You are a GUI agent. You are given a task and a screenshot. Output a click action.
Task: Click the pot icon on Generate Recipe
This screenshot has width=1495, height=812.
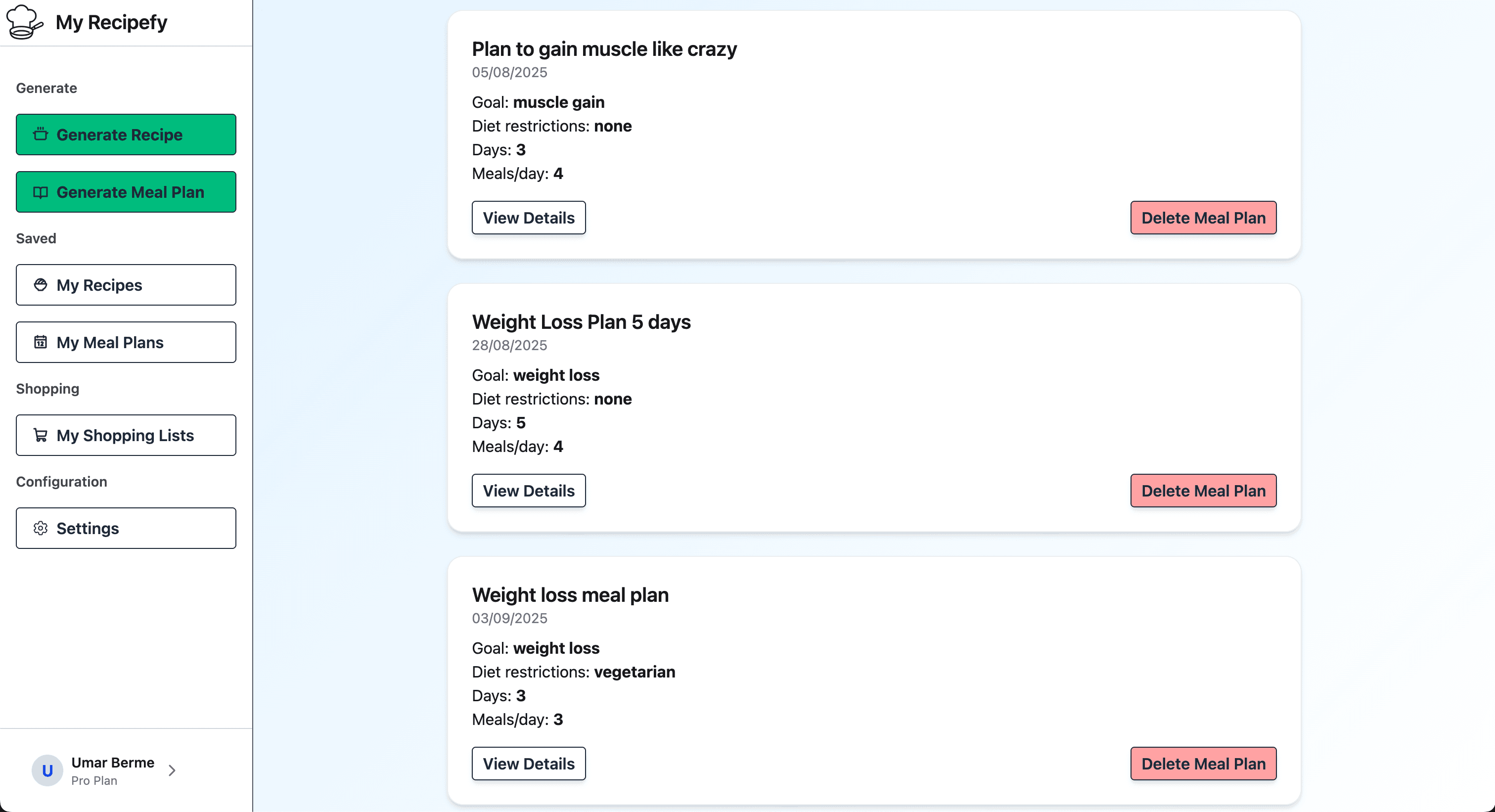(x=40, y=135)
